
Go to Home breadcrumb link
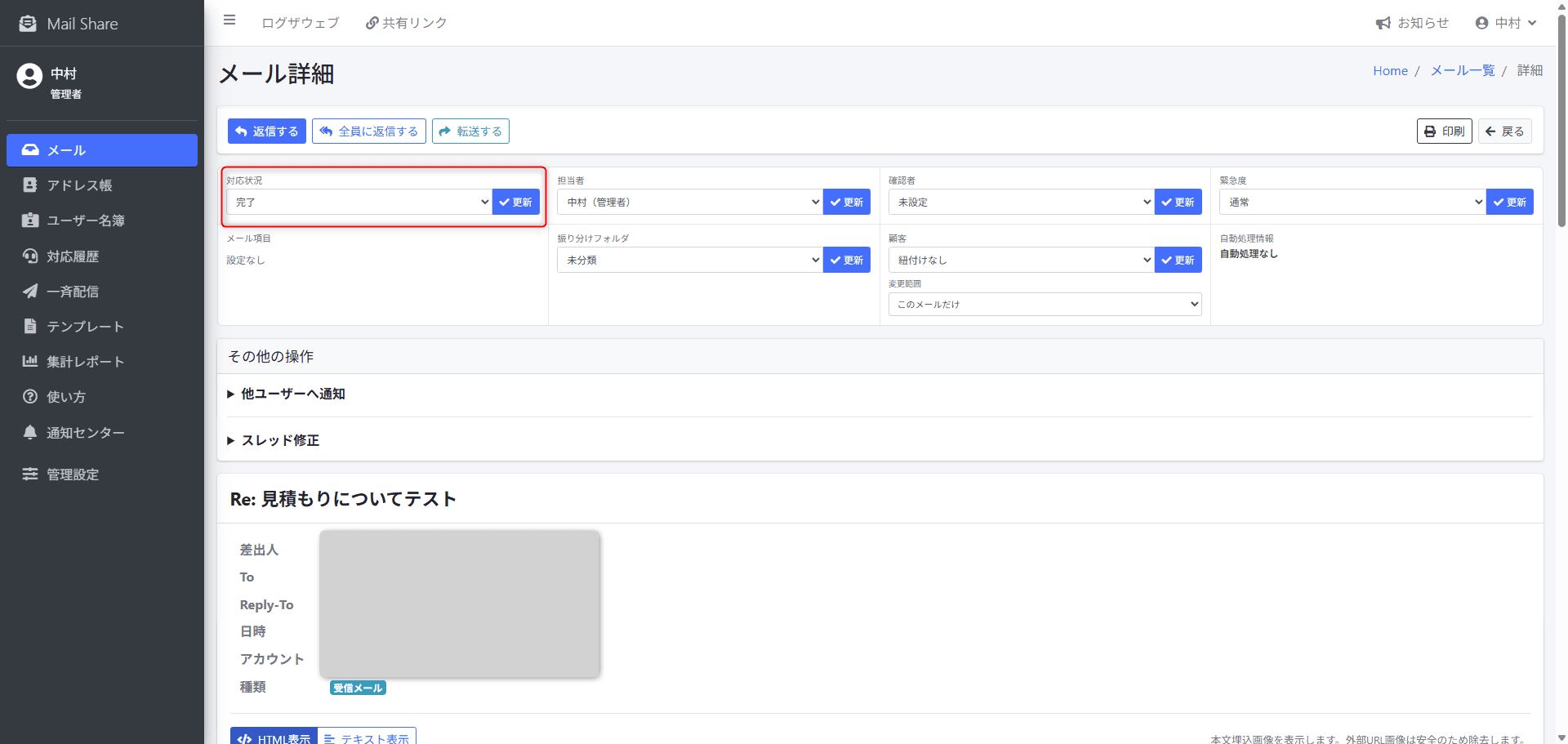coord(1390,71)
